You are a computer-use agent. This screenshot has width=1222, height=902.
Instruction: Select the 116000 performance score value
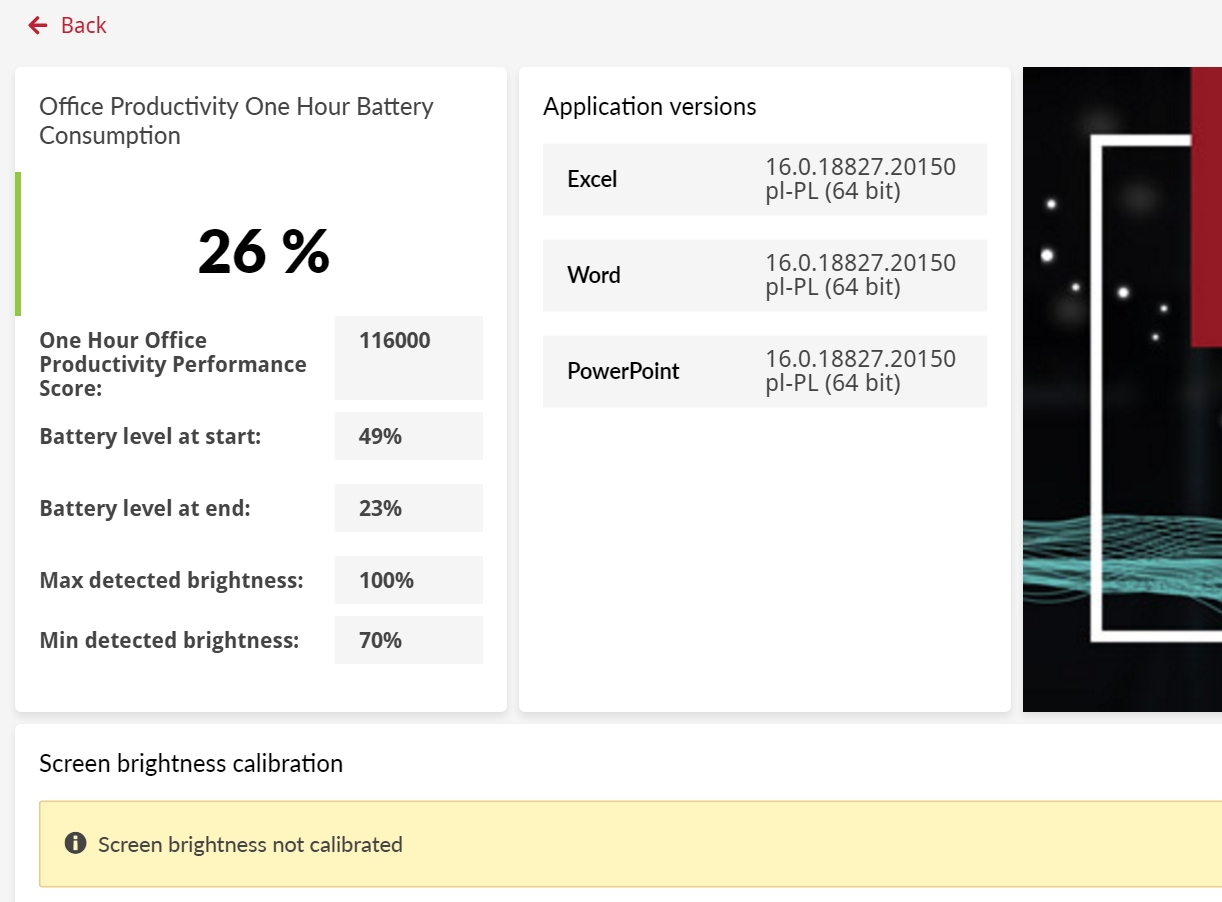tap(395, 341)
